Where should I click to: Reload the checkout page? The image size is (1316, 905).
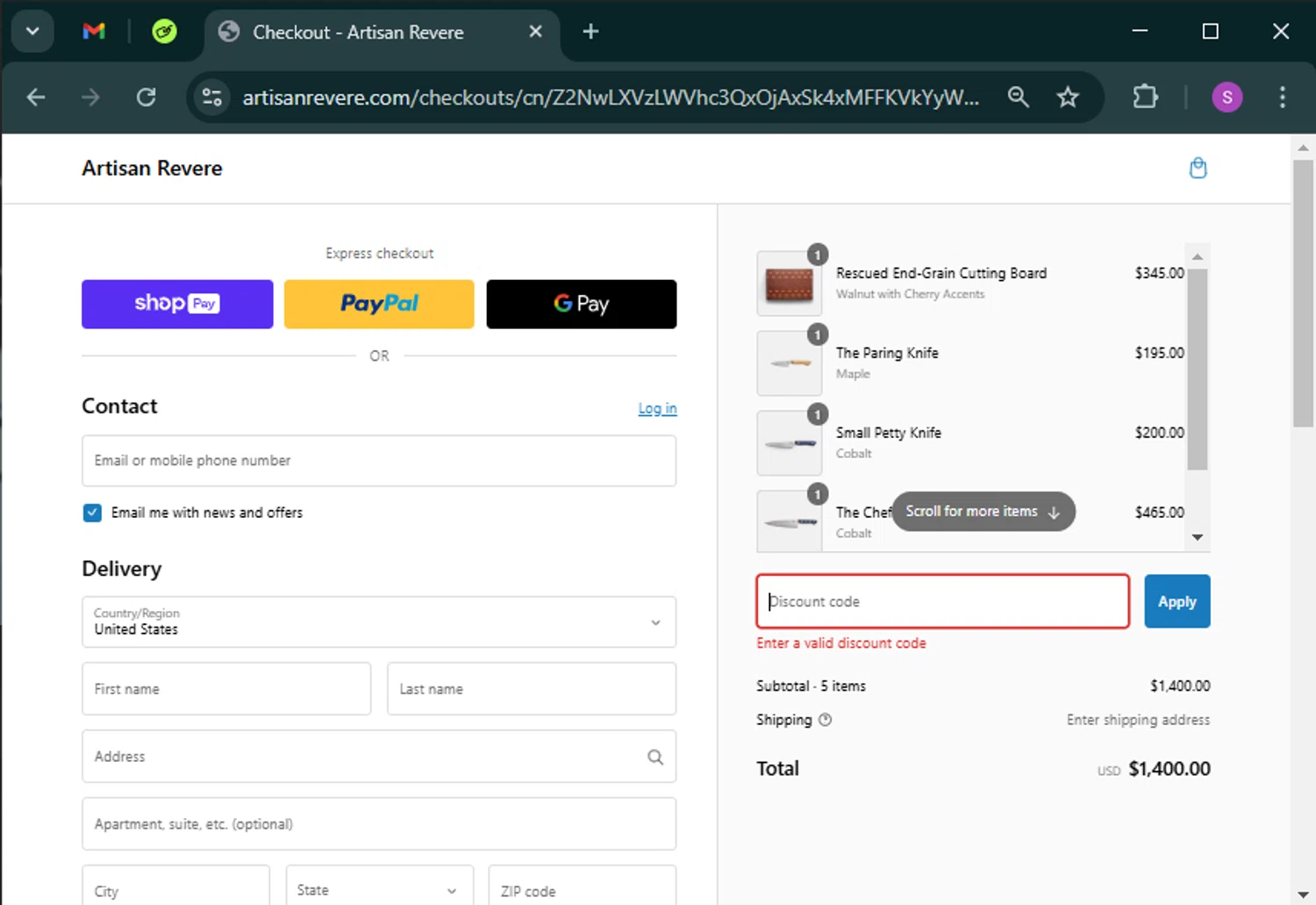click(x=146, y=97)
